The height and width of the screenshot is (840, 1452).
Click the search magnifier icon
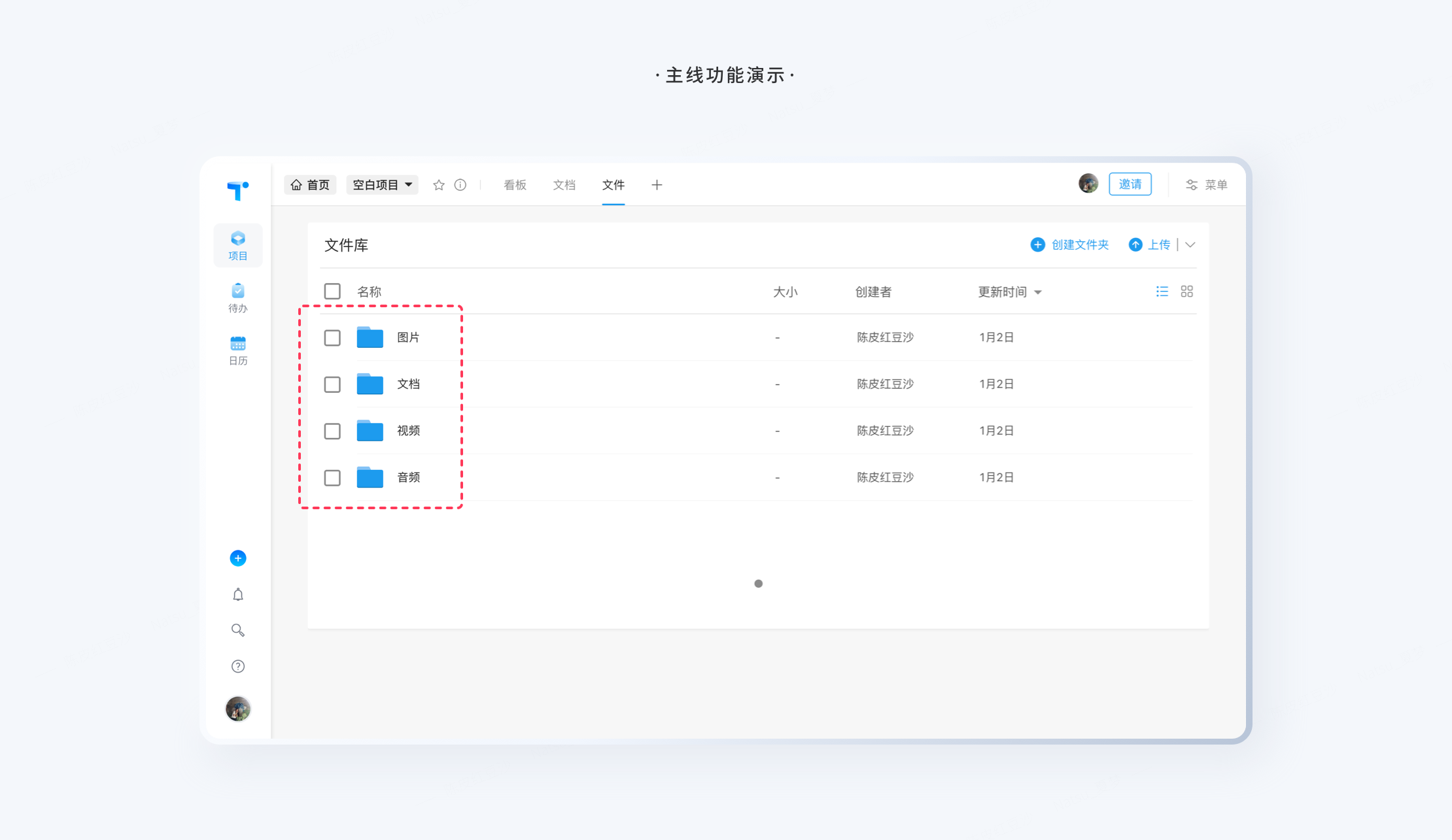click(238, 630)
